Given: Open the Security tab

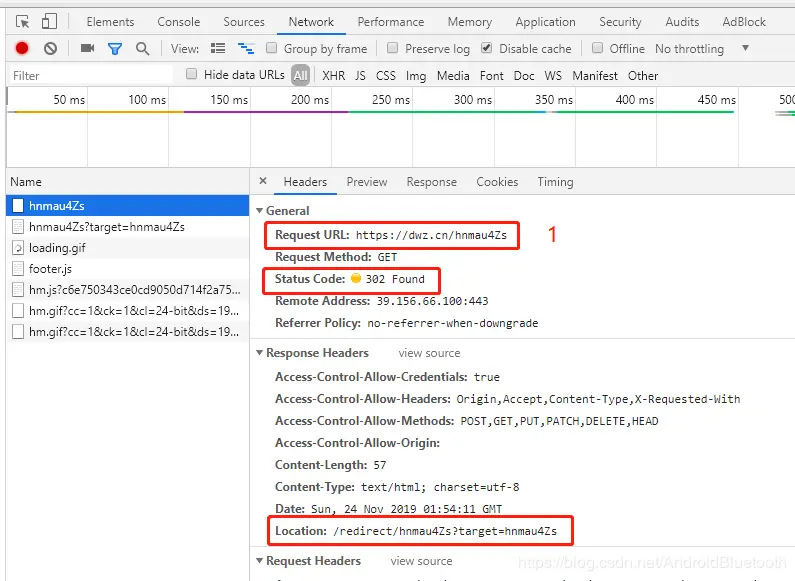Looking at the screenshot, I should click(620, 22).
